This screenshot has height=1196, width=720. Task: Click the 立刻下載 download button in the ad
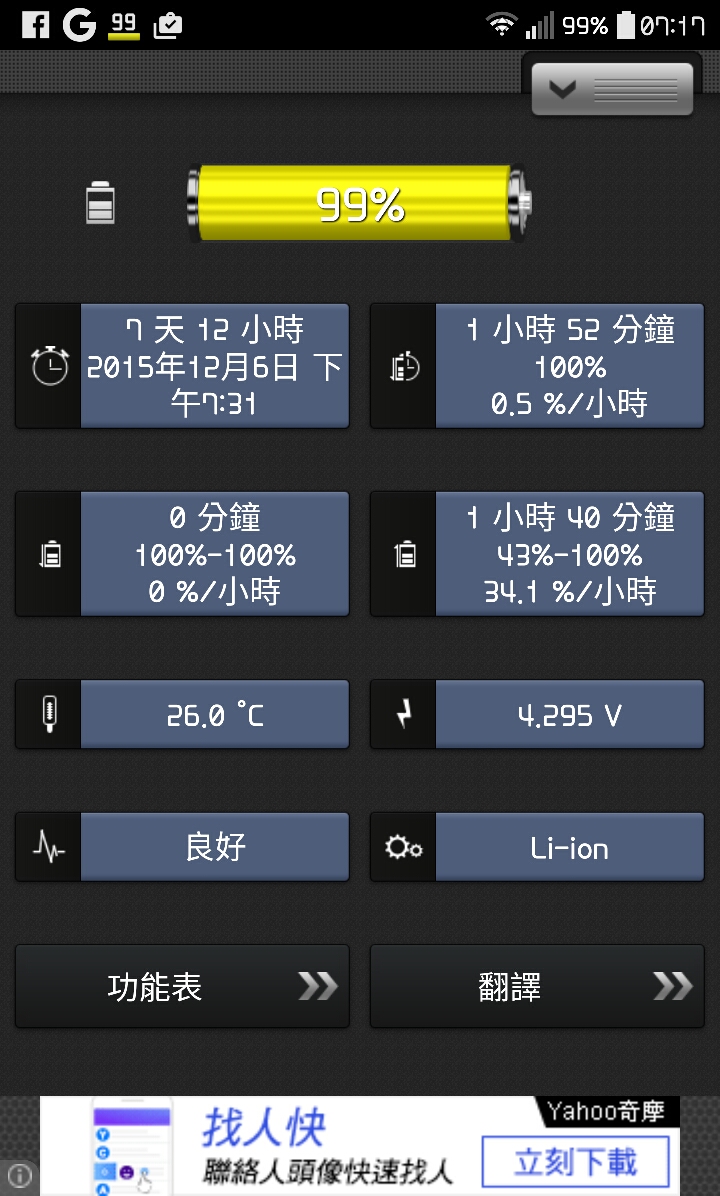[x=576, y=1163]
